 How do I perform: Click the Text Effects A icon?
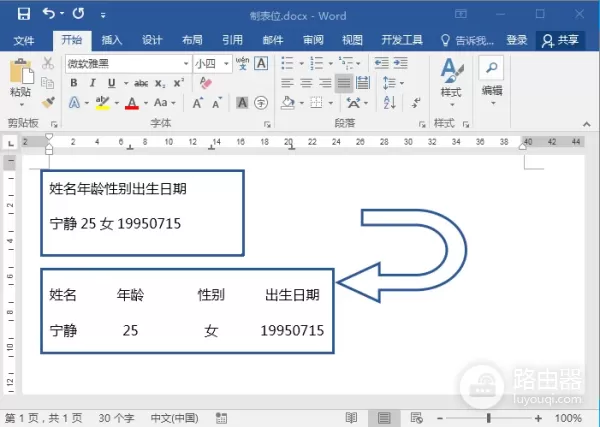click(74, 103)
